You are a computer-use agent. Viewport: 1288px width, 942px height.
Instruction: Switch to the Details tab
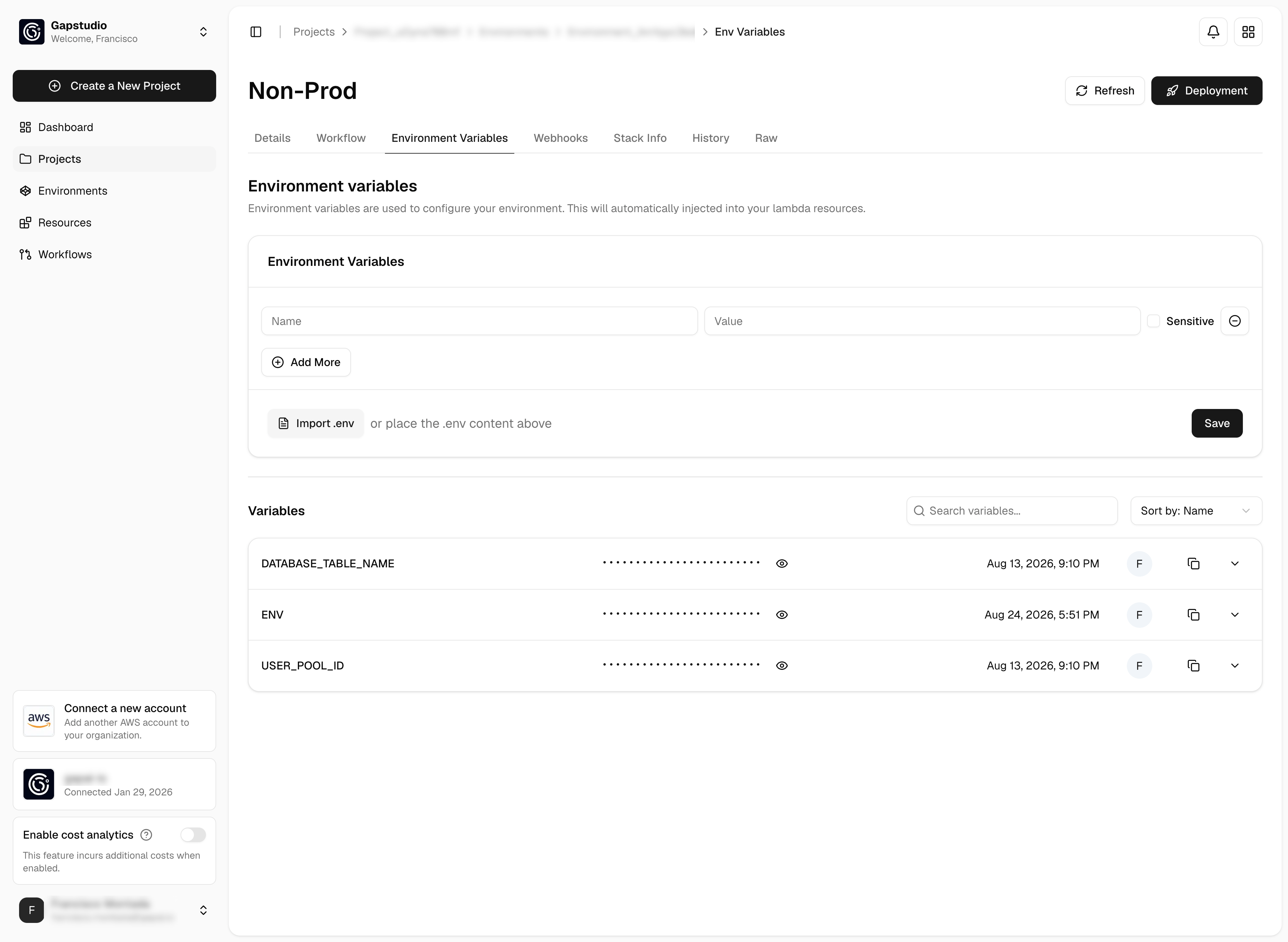[272, 138]
